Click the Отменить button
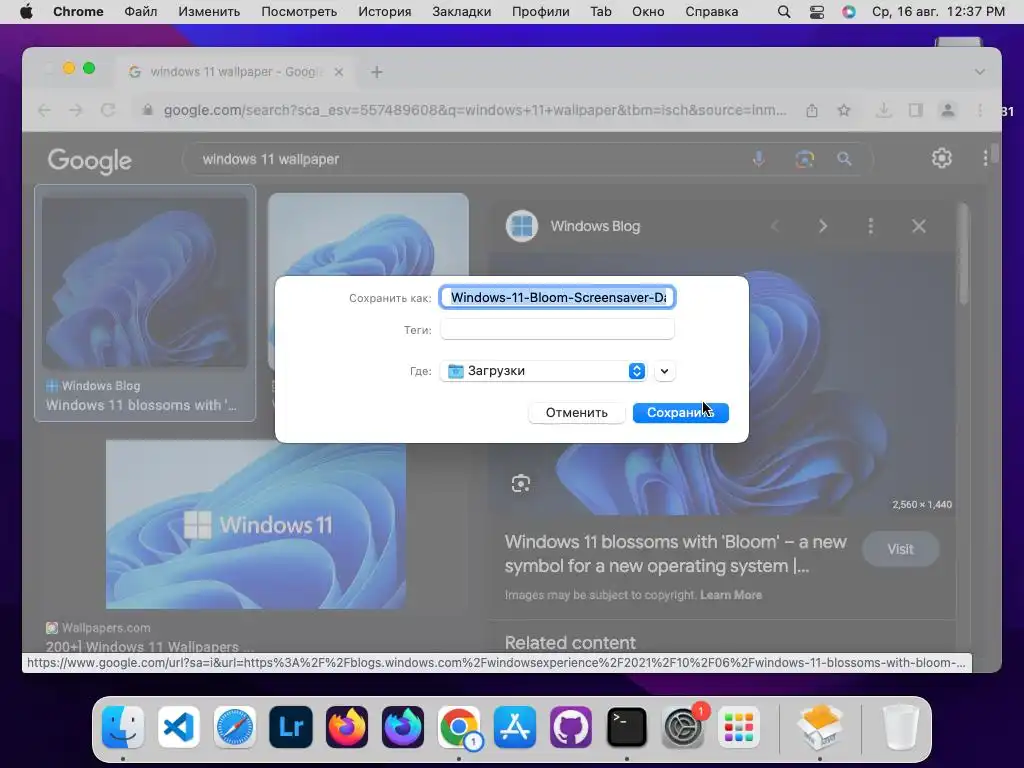Viewport: 1024px width, 768px height. tap(577, 413)
